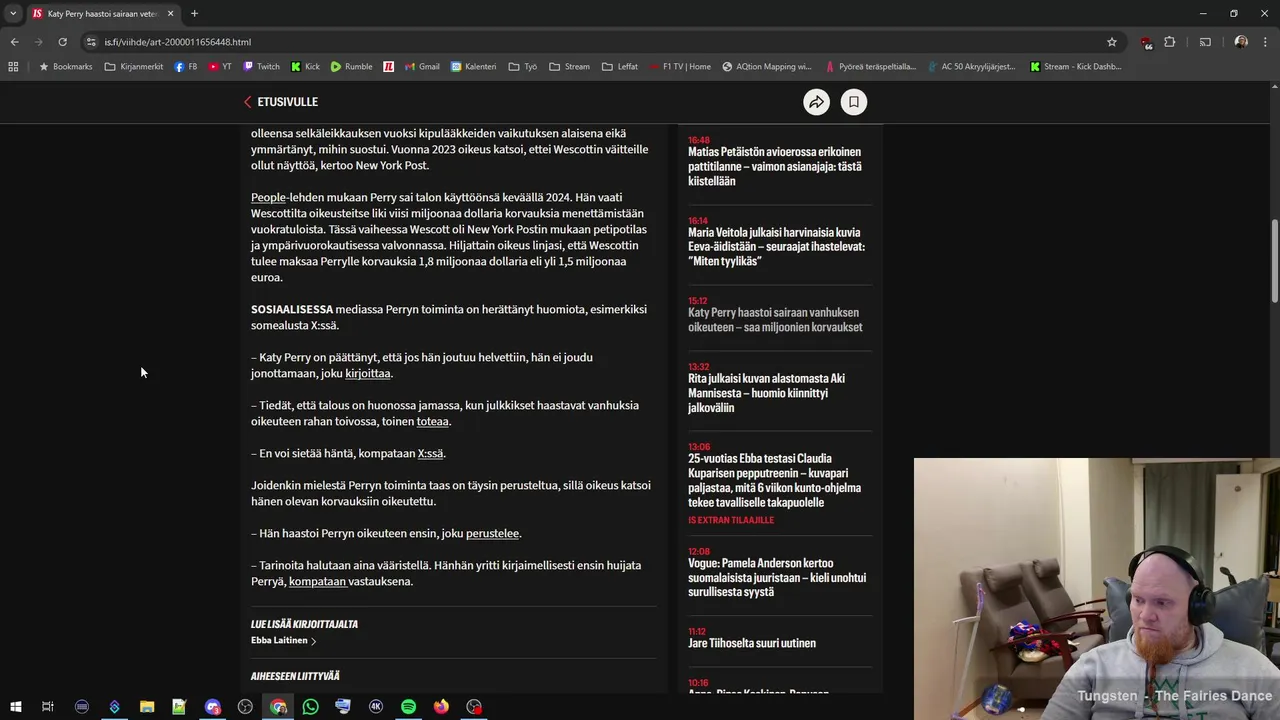Open Spotify from the taskbar
1280x720 pixels.
[408, 707]
